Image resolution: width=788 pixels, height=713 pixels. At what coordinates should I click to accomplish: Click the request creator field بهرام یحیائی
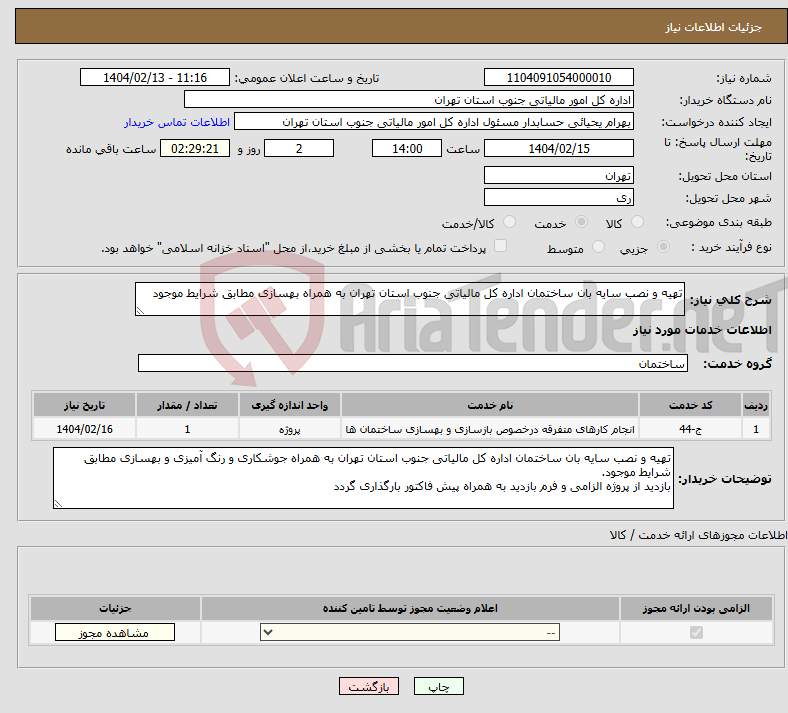[x=434, y=122]
